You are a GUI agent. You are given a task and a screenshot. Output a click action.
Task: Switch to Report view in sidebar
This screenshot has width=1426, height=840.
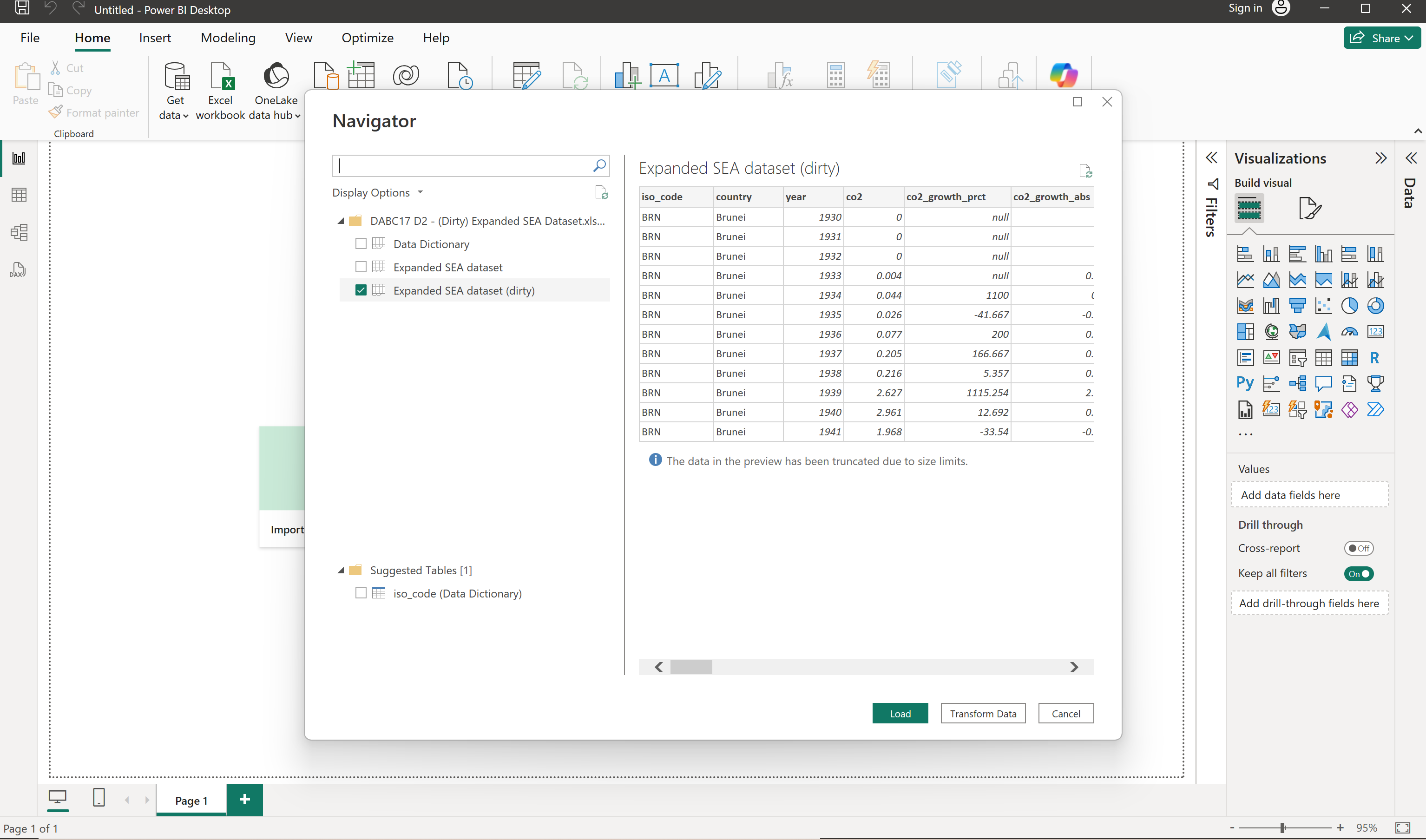pos(19,158)
